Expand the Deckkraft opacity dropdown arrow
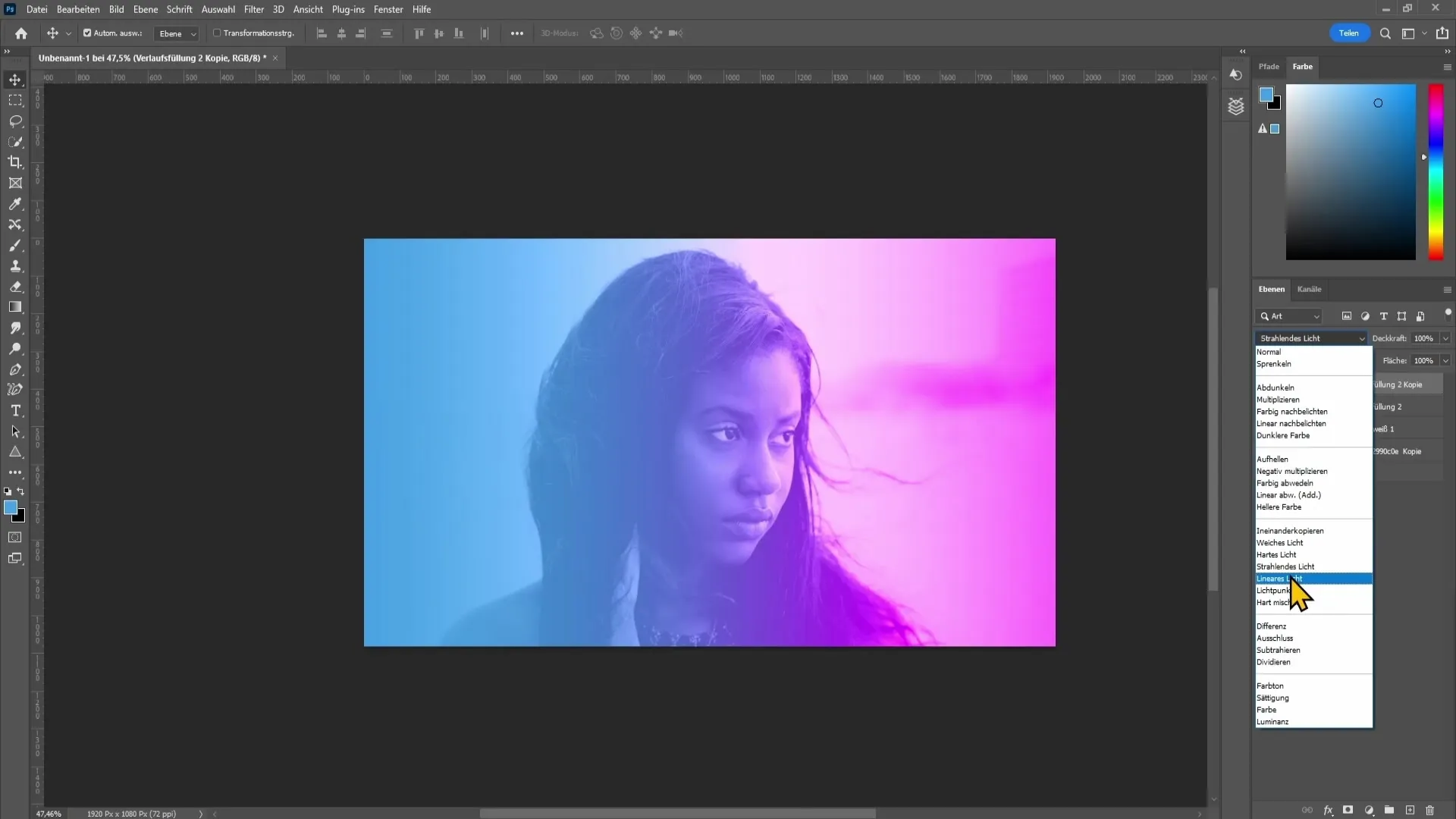 (1445, 338)
